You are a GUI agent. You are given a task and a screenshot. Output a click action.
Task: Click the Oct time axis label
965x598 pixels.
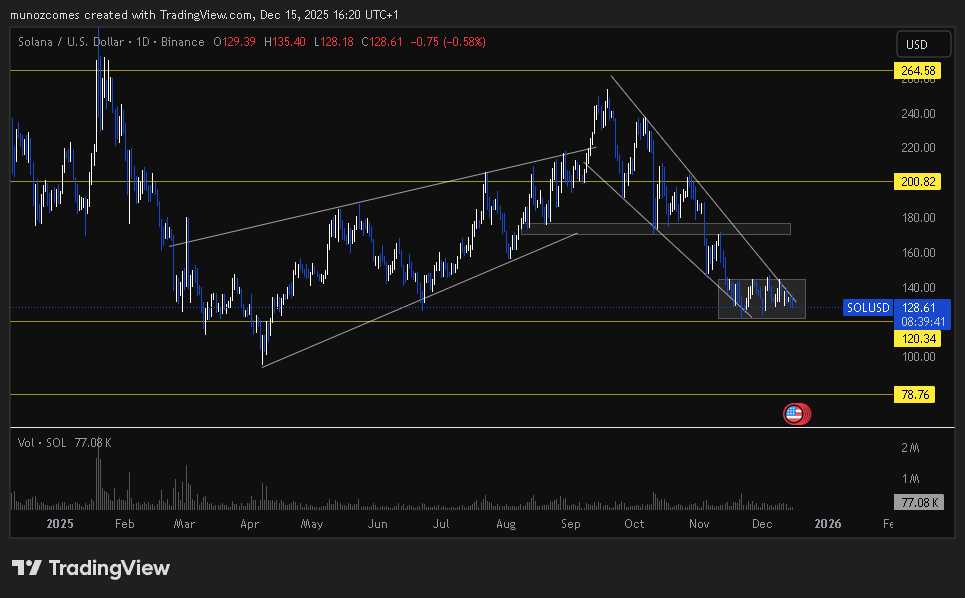(x=634, y=524)
